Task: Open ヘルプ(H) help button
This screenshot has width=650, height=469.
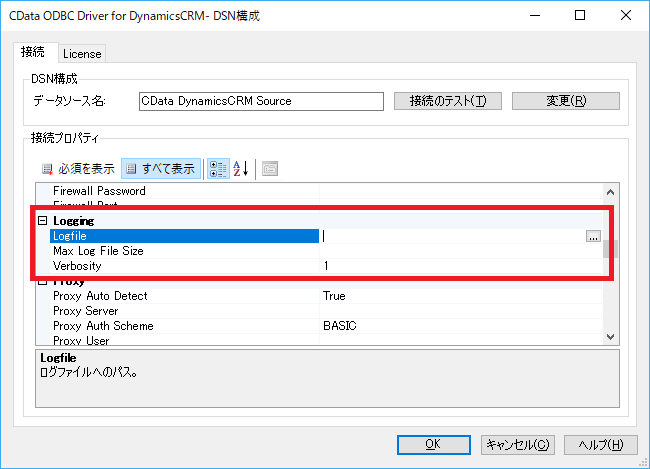Action: tap(601, 445)
